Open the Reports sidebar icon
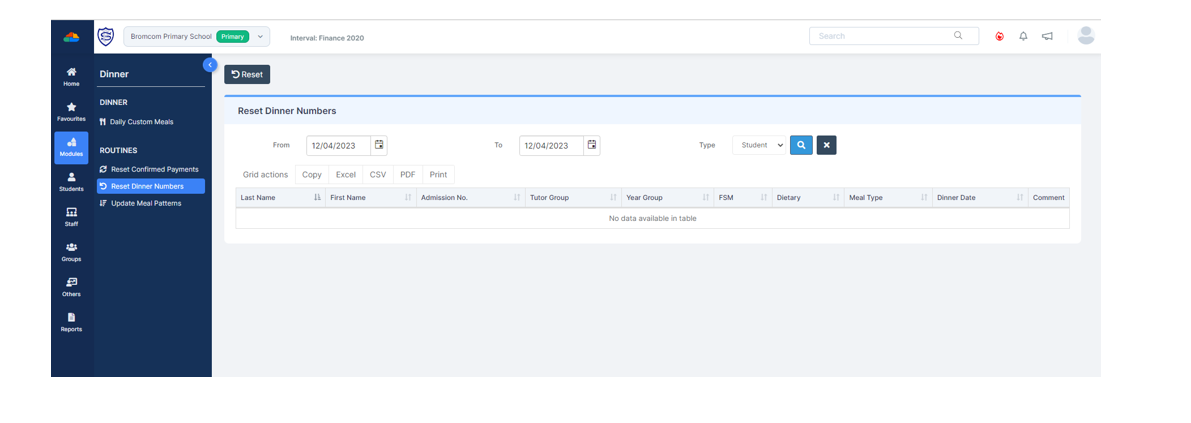Viewport: 1191px width, 423px height. click(71, 321)
